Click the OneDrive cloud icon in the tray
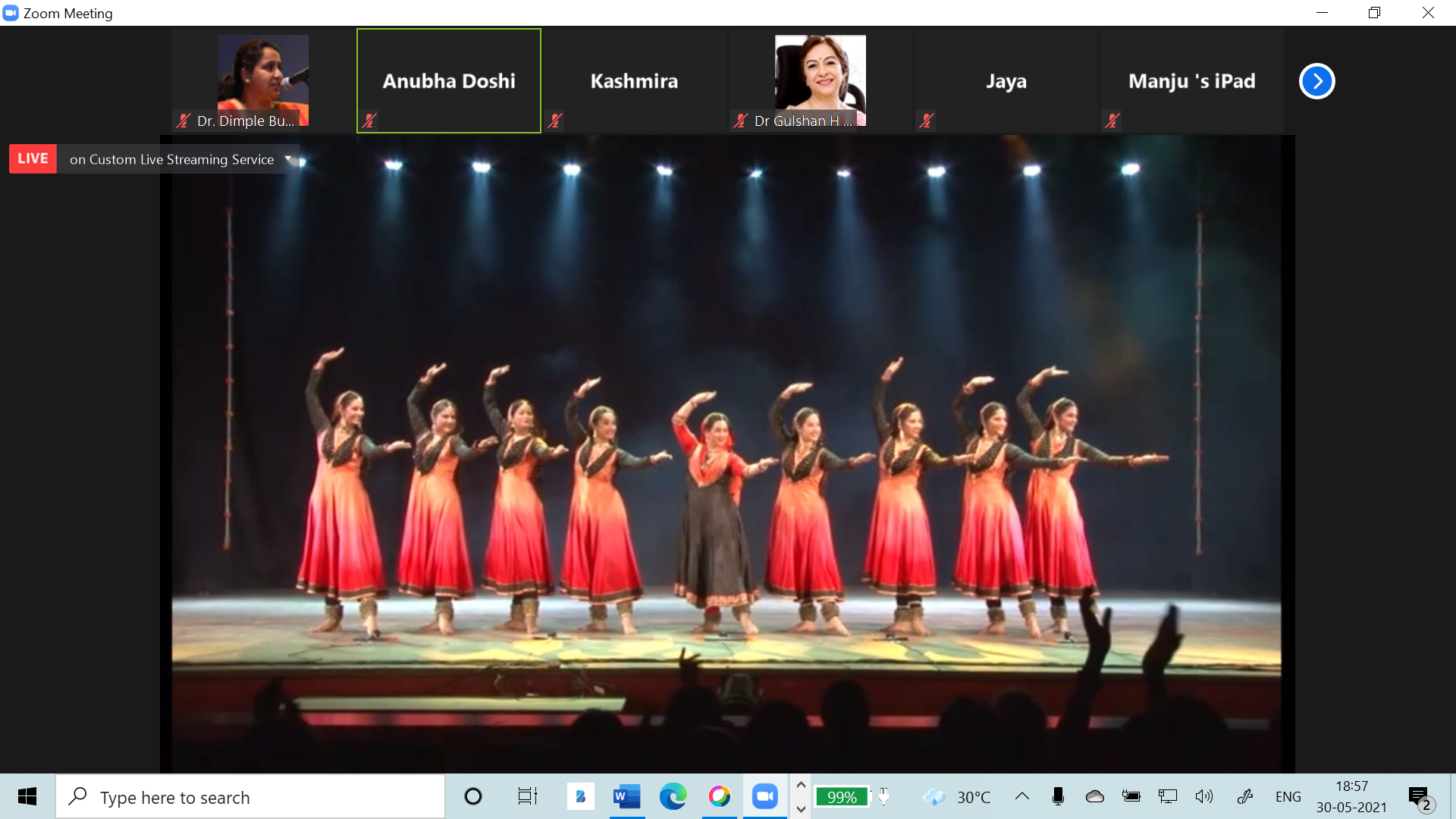 pos(1094,796)
